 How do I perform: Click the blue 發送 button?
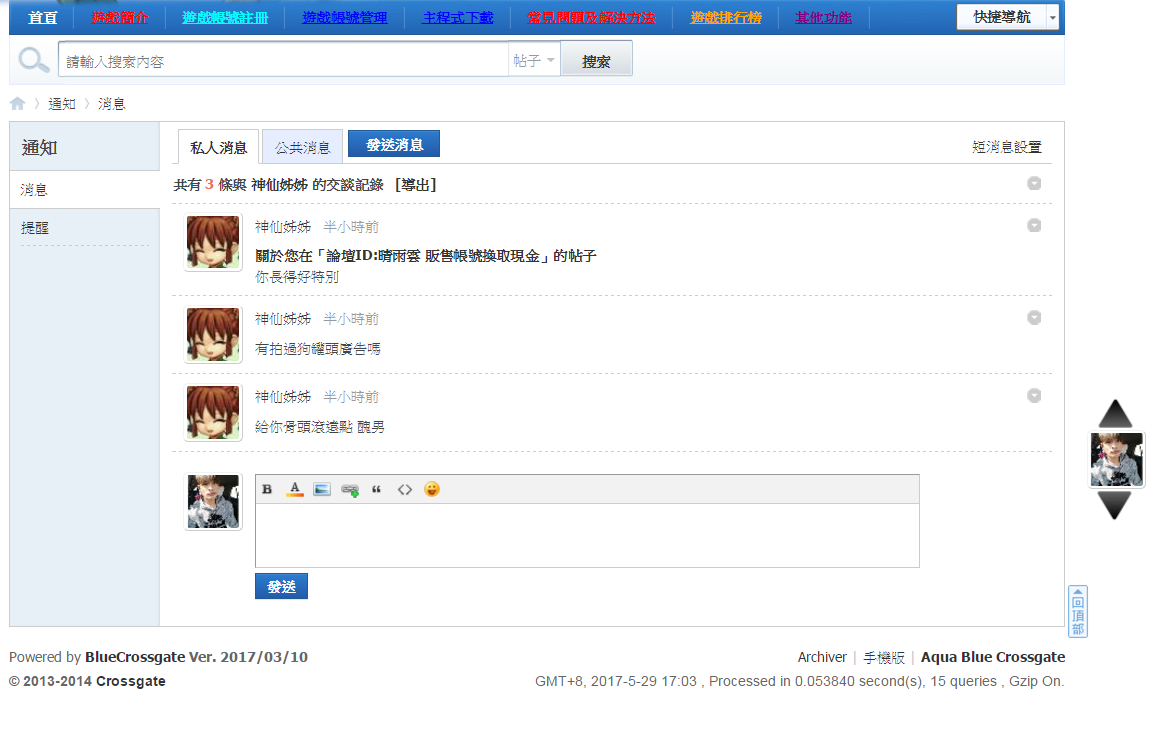point(281,586)
